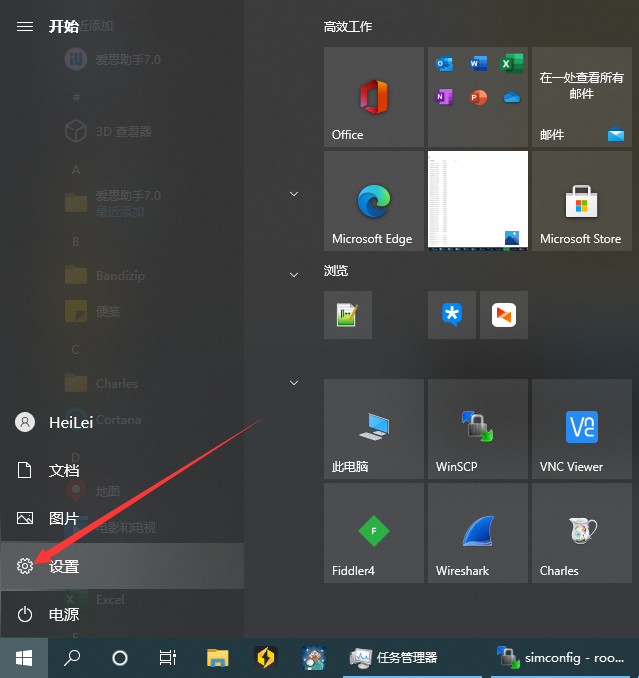Image resolution: width=639 pixels, height=678 pixels.
Task: Open Cortana circle on taskbar
Action: click(120, 658)
